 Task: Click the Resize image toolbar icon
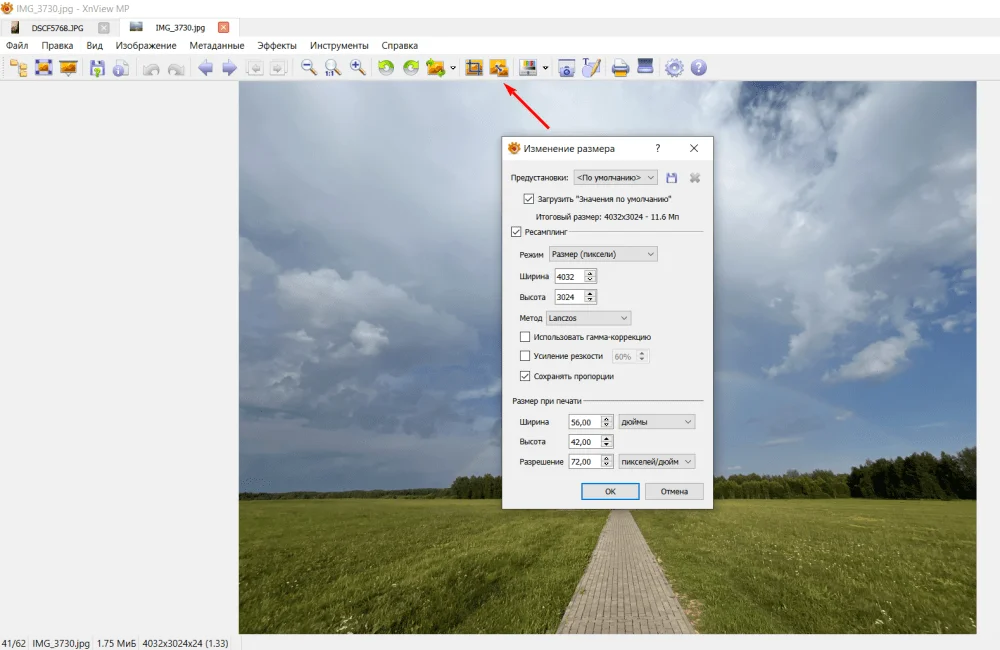(499, 68)
